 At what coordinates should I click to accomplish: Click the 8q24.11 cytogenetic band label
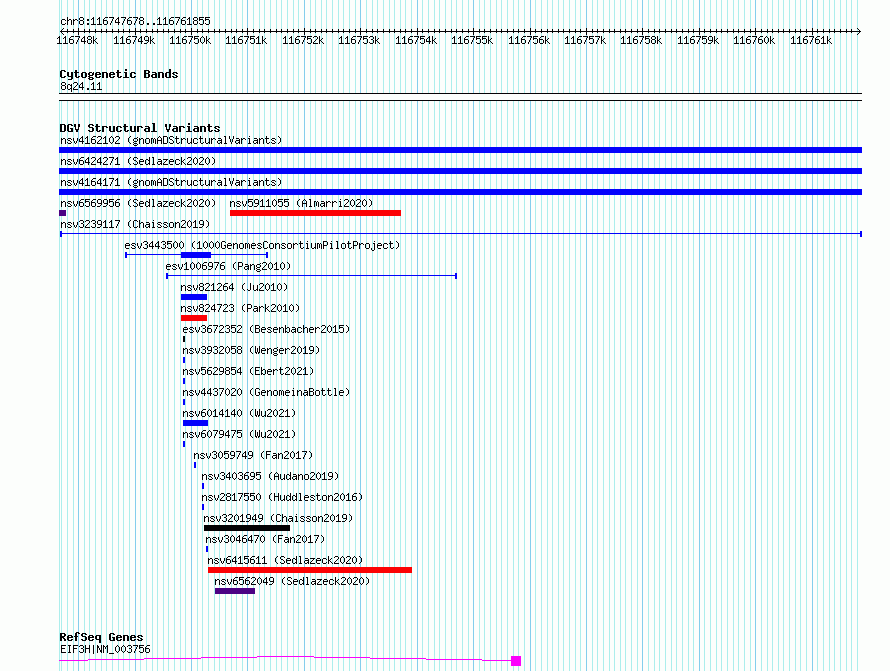click(x=81, y=86)
